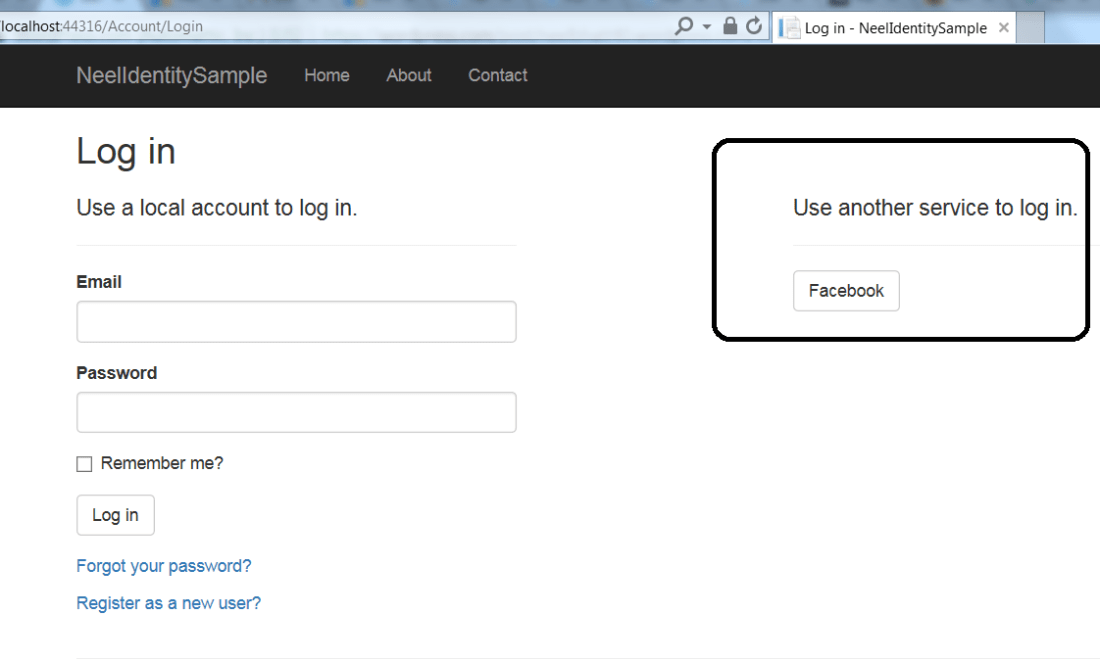Open the Contact navigation link
The height and width of the screenshot is (662, 1100).
coord(497,75)
